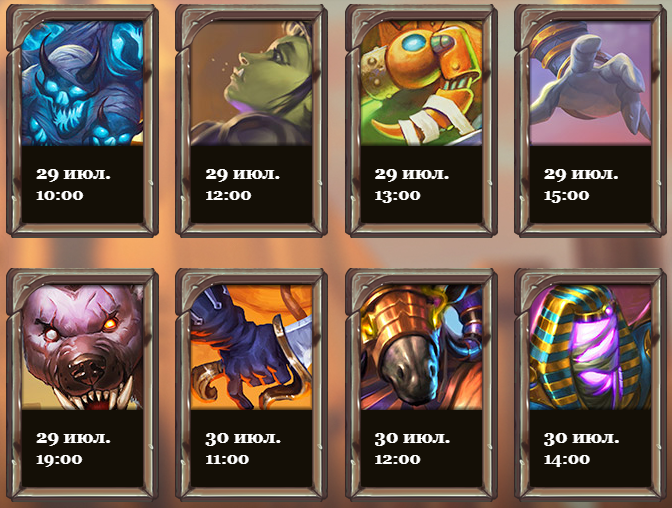Open the snarling hyena card art
672x508 pixels.
coord(82,347)
